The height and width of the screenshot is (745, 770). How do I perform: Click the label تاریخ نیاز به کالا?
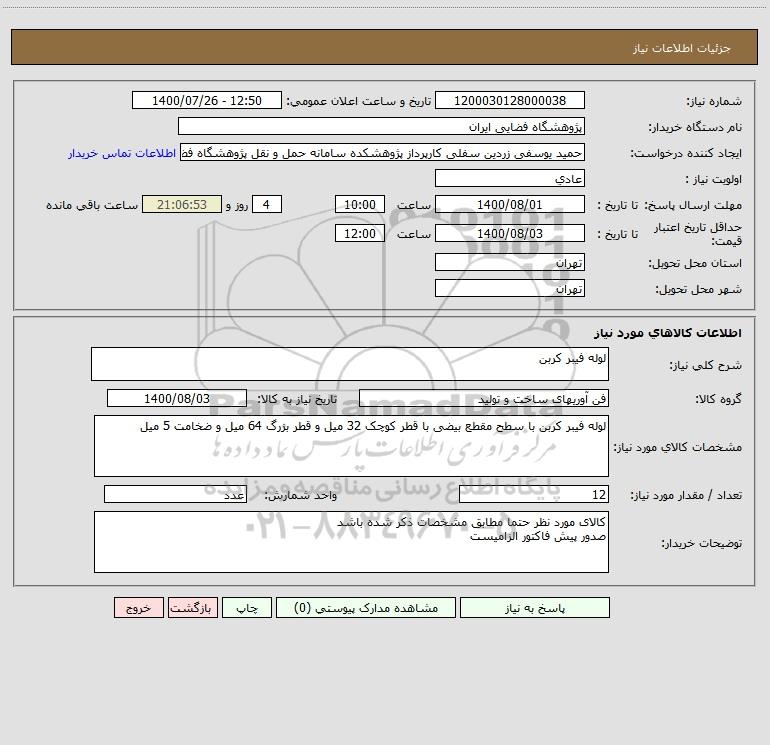pos(298,399)
